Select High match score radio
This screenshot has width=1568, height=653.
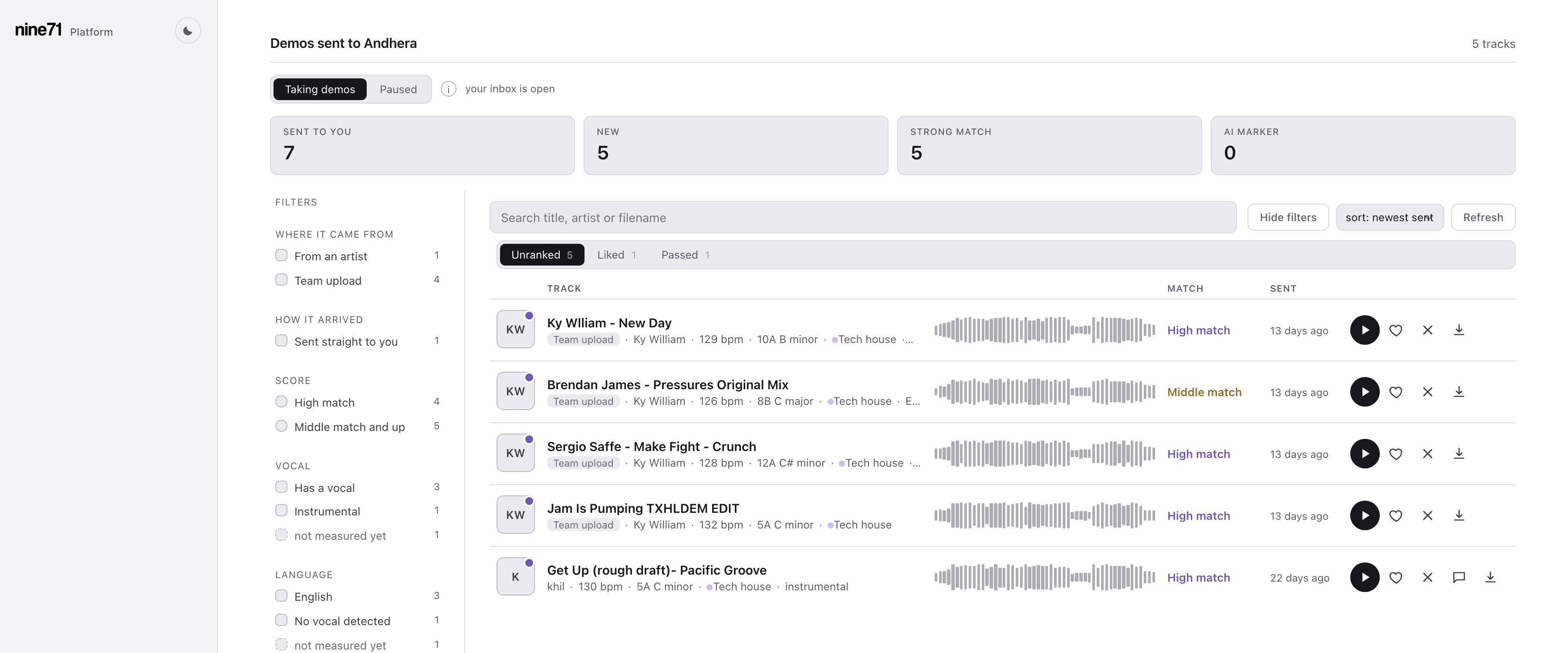[281, 401]
